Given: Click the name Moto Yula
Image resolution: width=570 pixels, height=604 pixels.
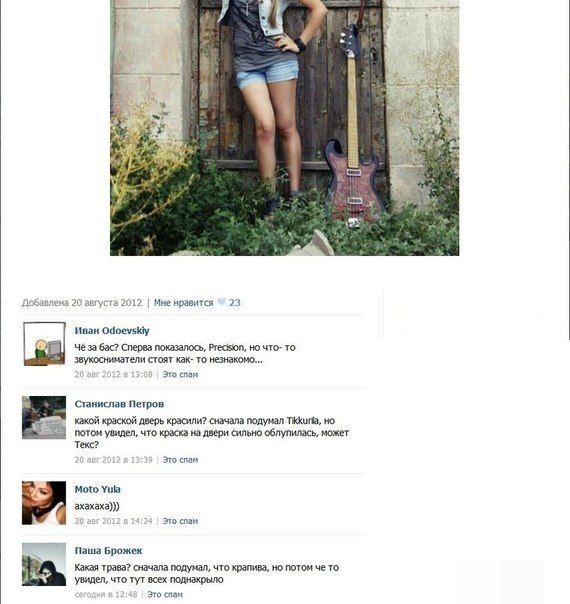Looking at the screenshot, I should pyautogui.click(x=97, y=489).
